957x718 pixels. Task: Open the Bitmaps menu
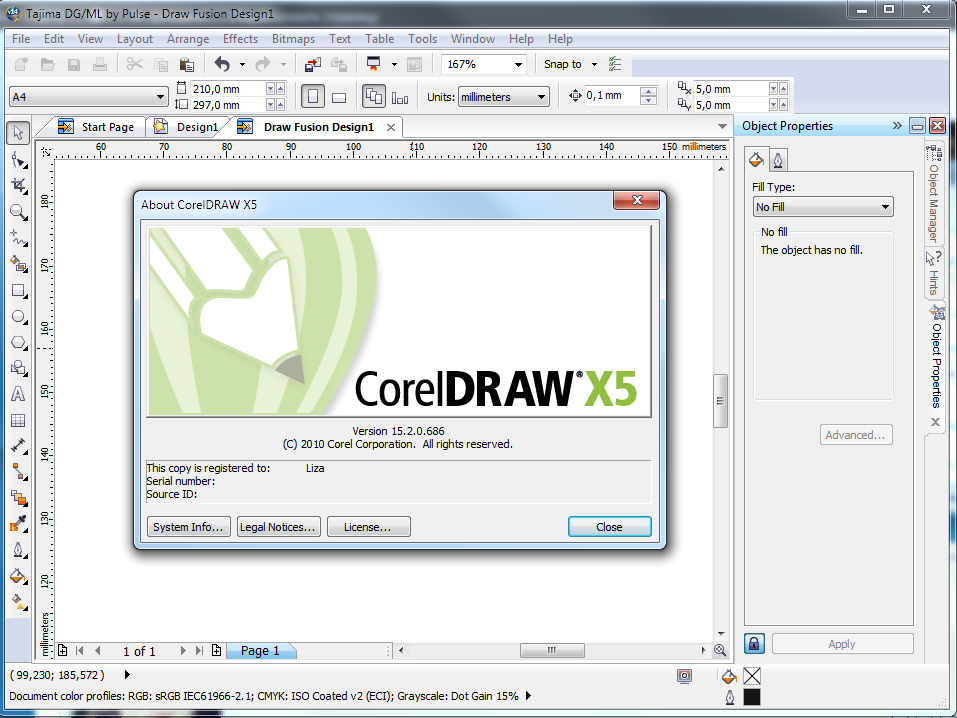(293, 38)
